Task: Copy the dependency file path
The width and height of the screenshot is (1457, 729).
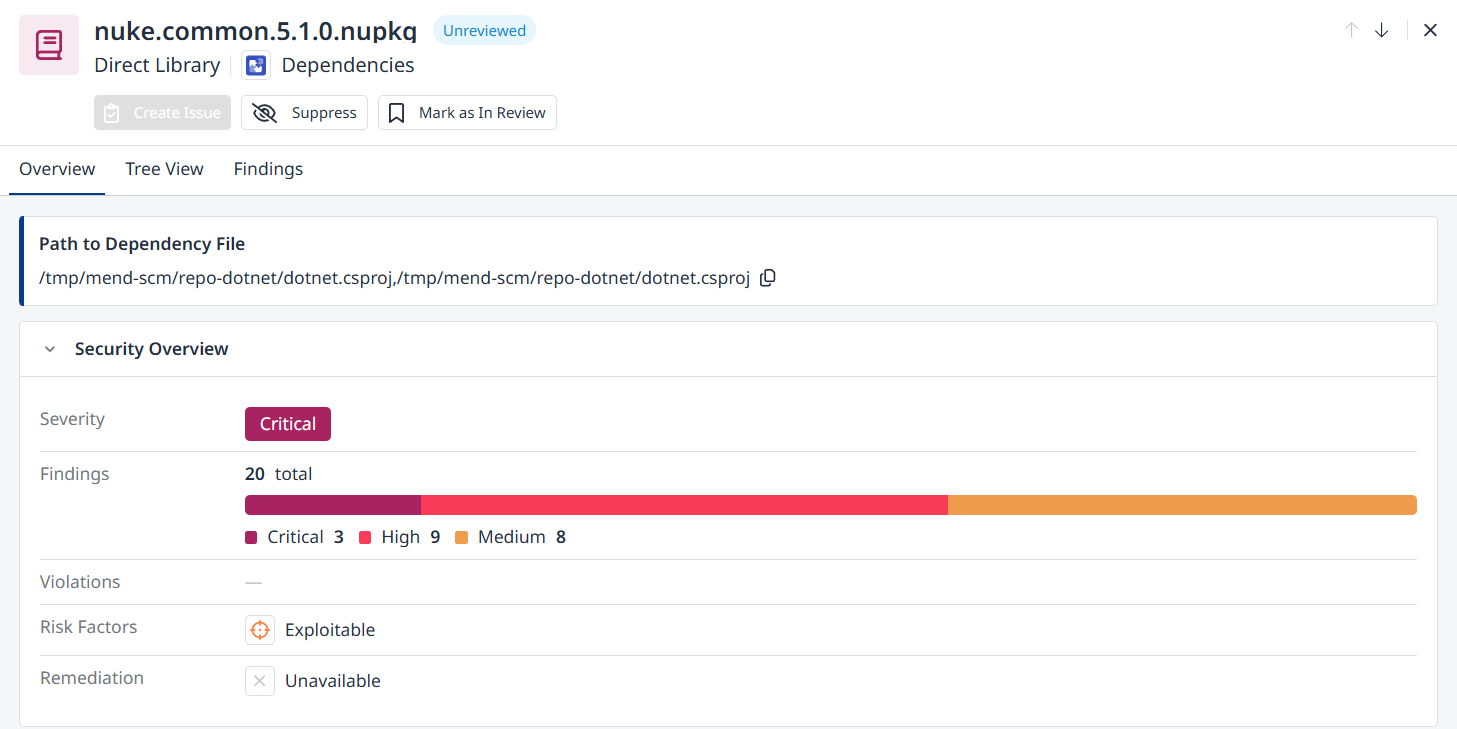Action: pos(767,278)
